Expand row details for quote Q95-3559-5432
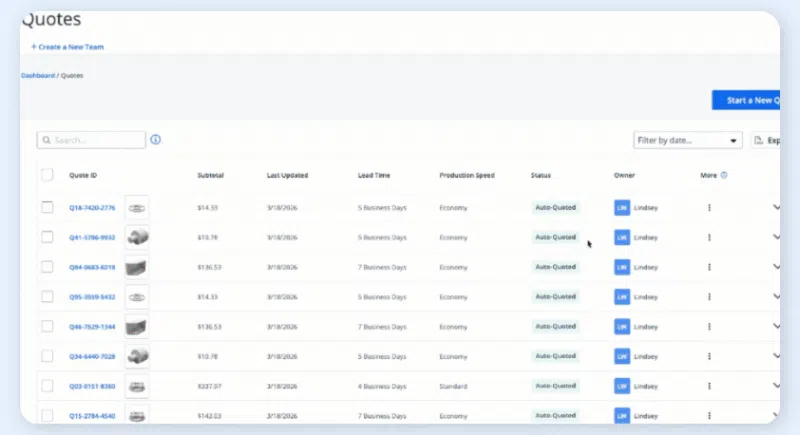800x435 pixels. [x=776, y=296]
